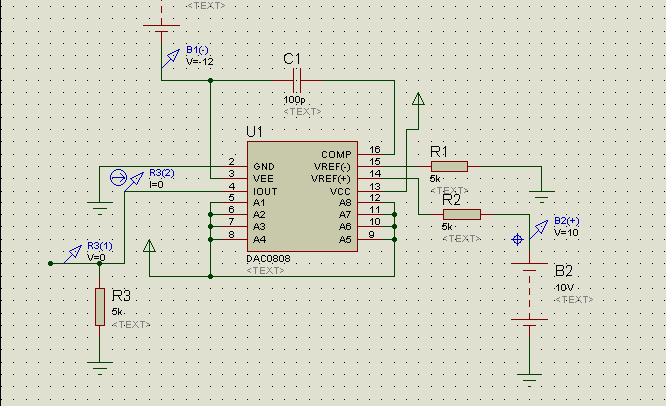The image size is (666, 406).
Task: Click the A1 pin label
Action: point(259,203)
